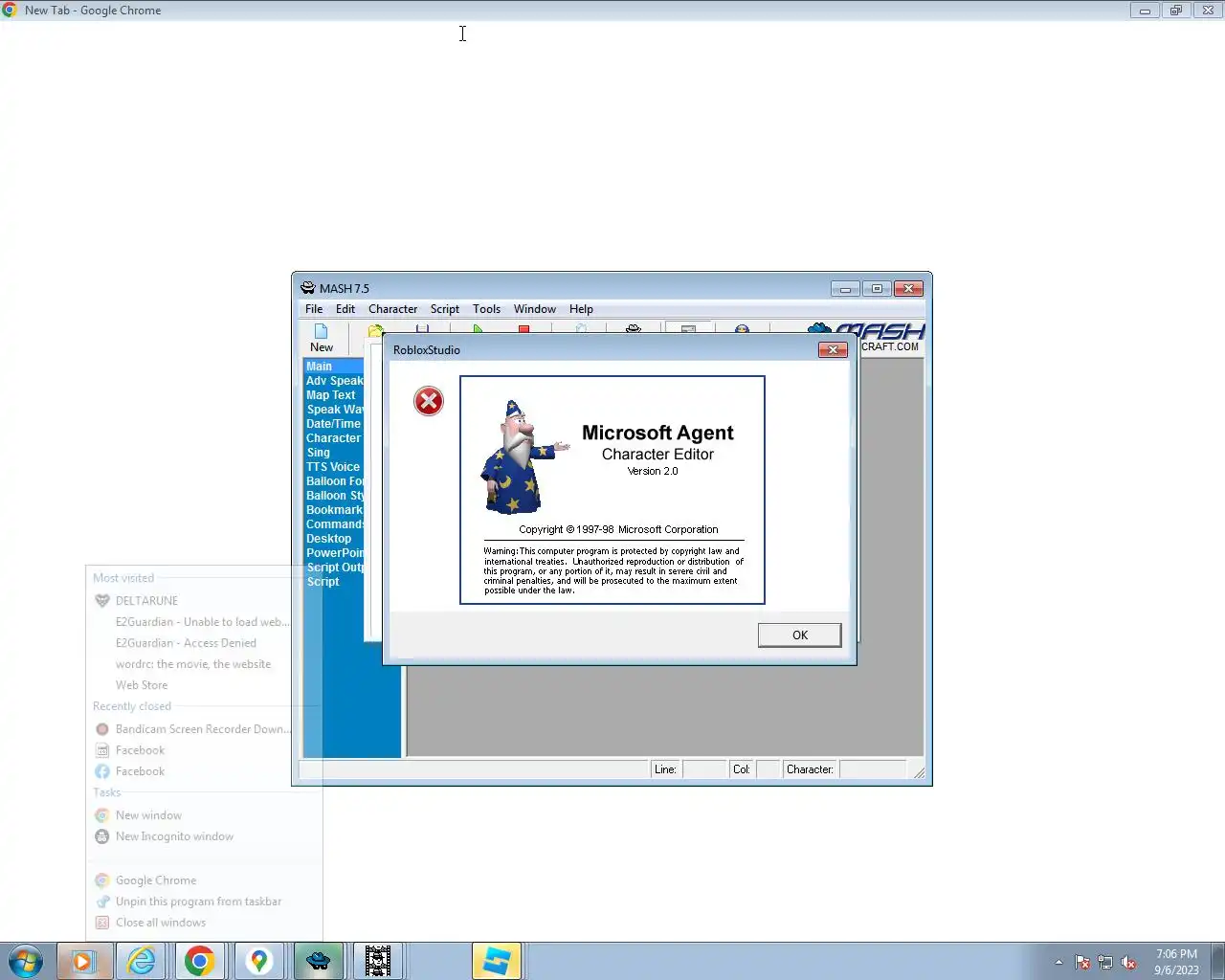Open Windows Media Player from taskbar
The width and height of the screenshot is (1225, 980).
[x=84, y=961]
